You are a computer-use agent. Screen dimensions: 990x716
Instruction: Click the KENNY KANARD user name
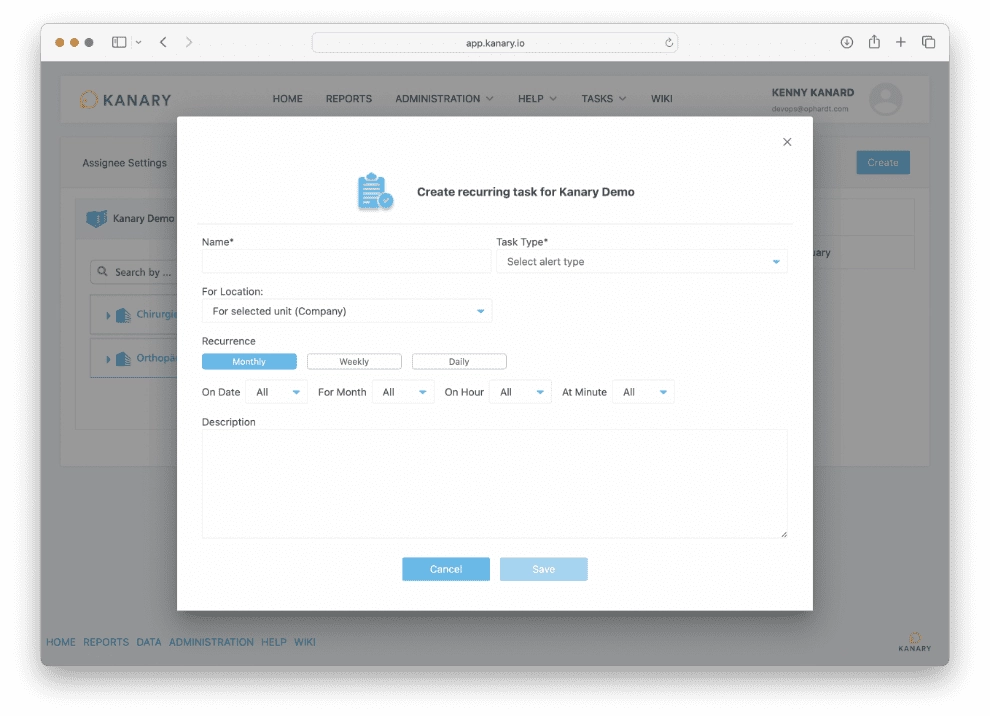(813, 93)
